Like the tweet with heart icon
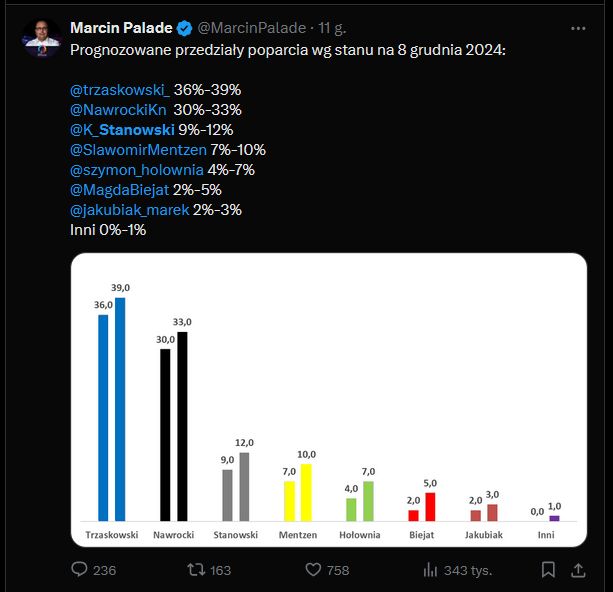 (313, 570)
